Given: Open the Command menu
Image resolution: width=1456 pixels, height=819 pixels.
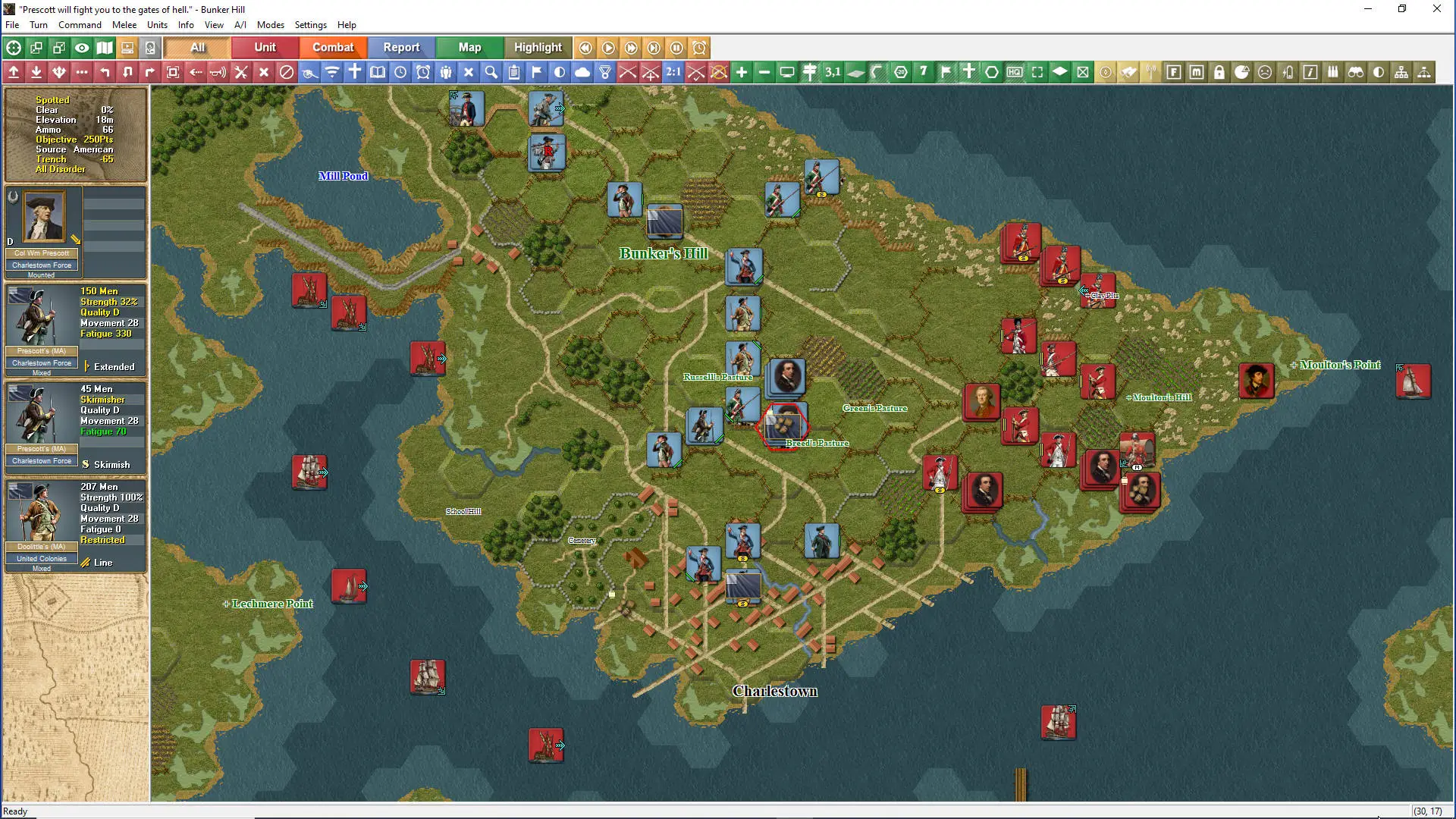Looking at the screenshot, I should click(80, 25).
